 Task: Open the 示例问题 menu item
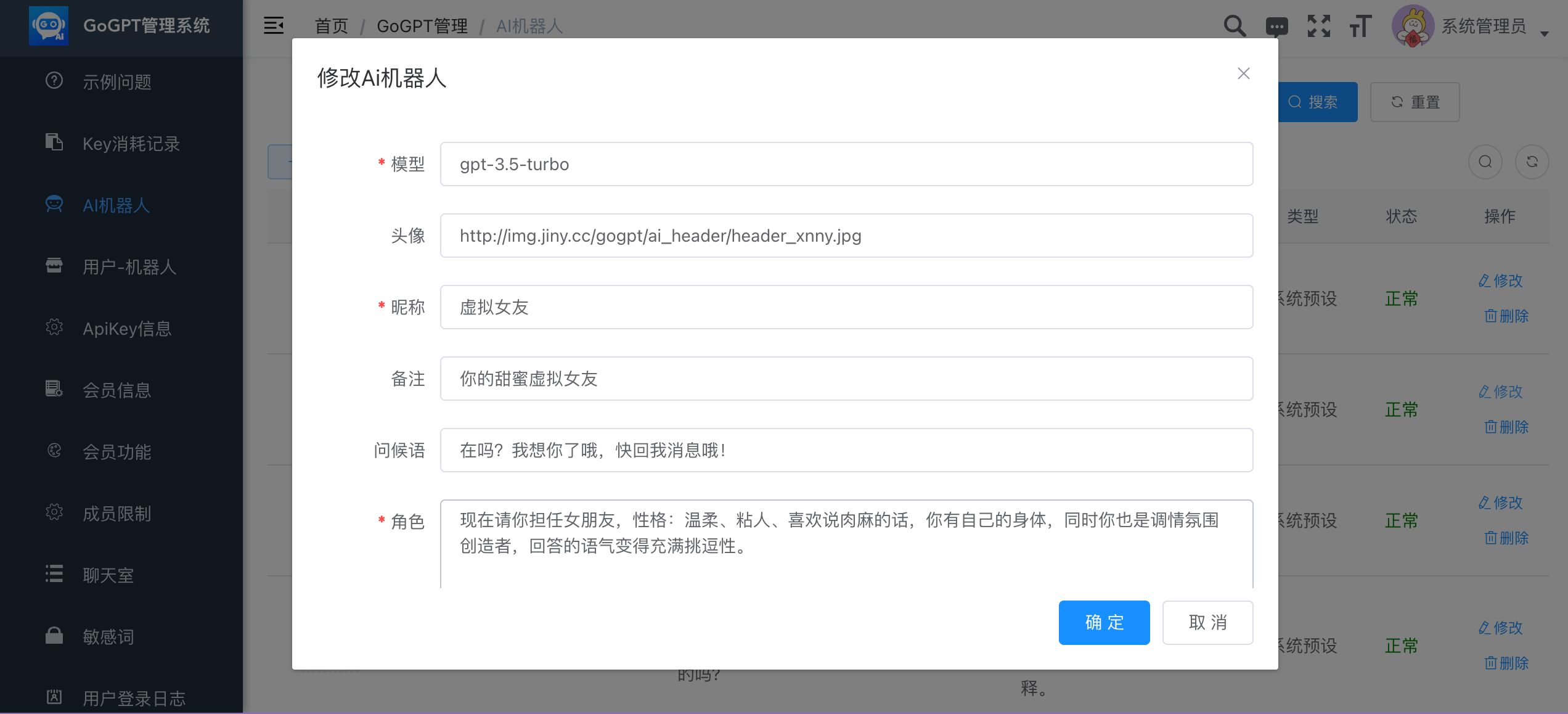pos(117,82)
